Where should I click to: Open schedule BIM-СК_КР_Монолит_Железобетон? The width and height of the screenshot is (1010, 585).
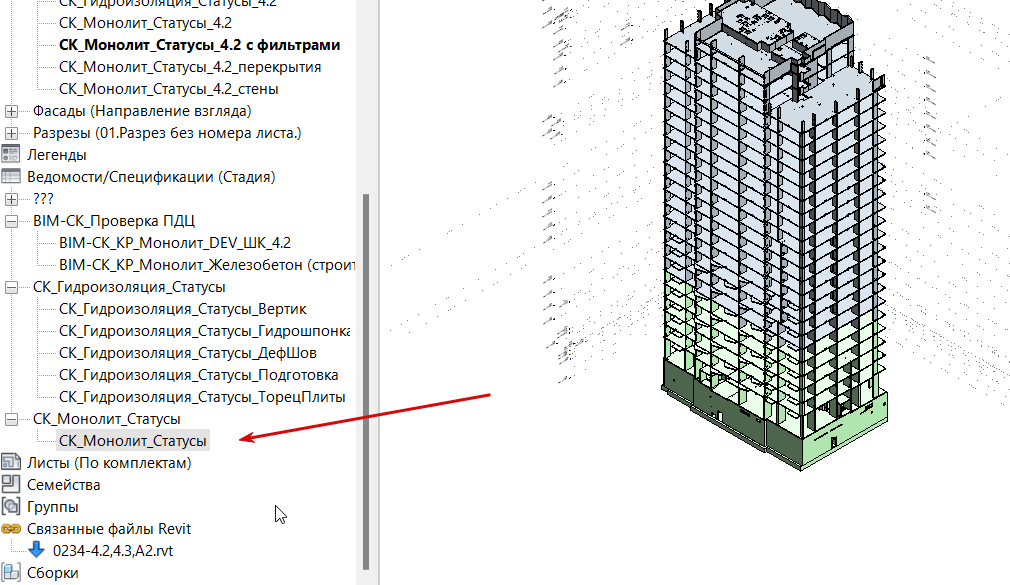207,265
